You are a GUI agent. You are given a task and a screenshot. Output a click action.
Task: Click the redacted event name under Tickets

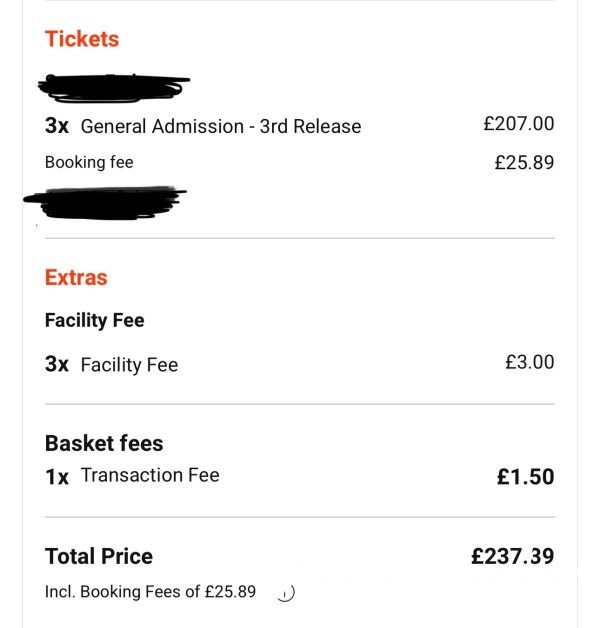[114, 88]
